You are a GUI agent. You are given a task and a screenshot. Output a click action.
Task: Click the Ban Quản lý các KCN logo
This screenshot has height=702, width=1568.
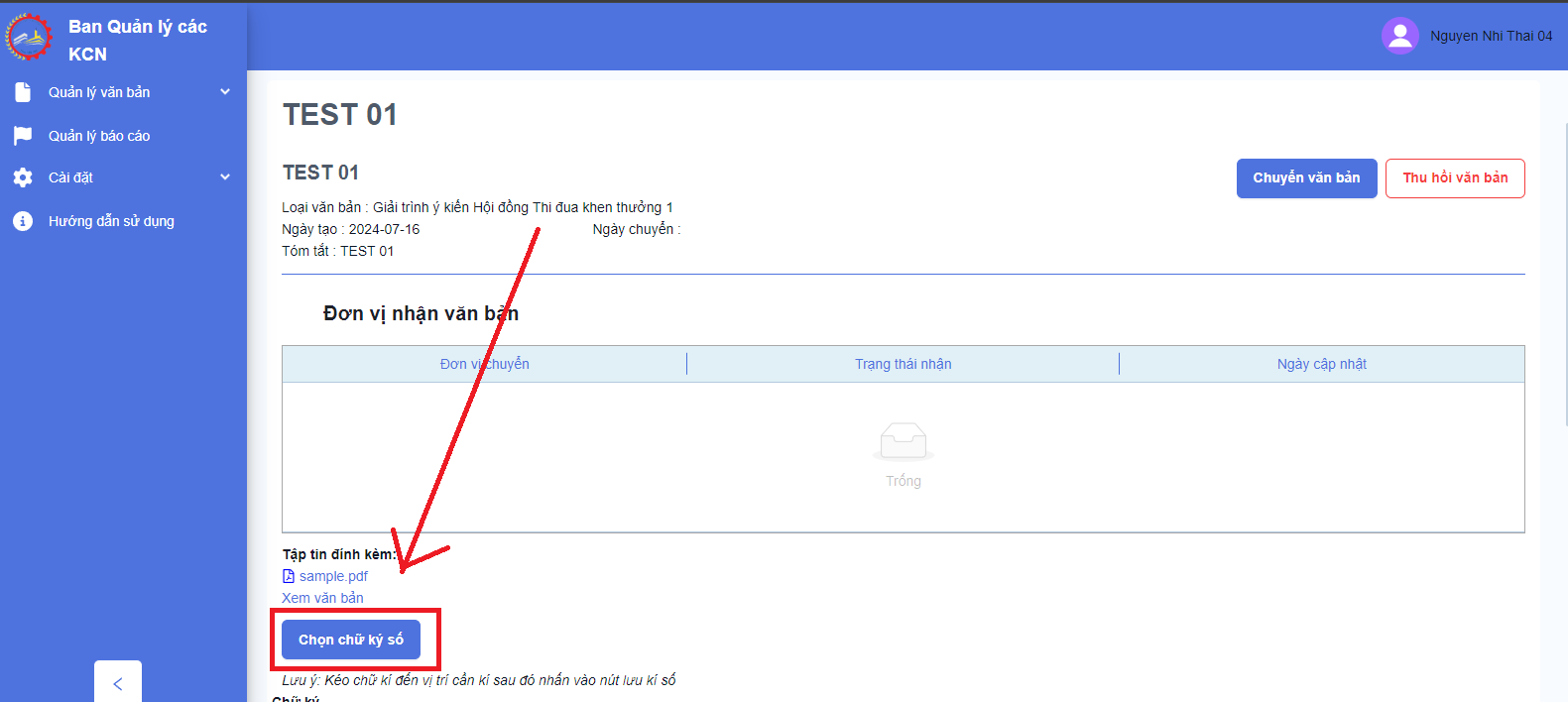[29, 38]
